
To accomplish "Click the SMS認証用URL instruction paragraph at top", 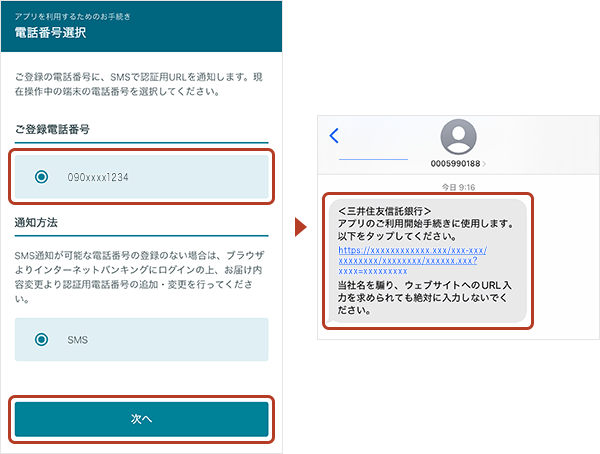I will click(x=140, y=84).
